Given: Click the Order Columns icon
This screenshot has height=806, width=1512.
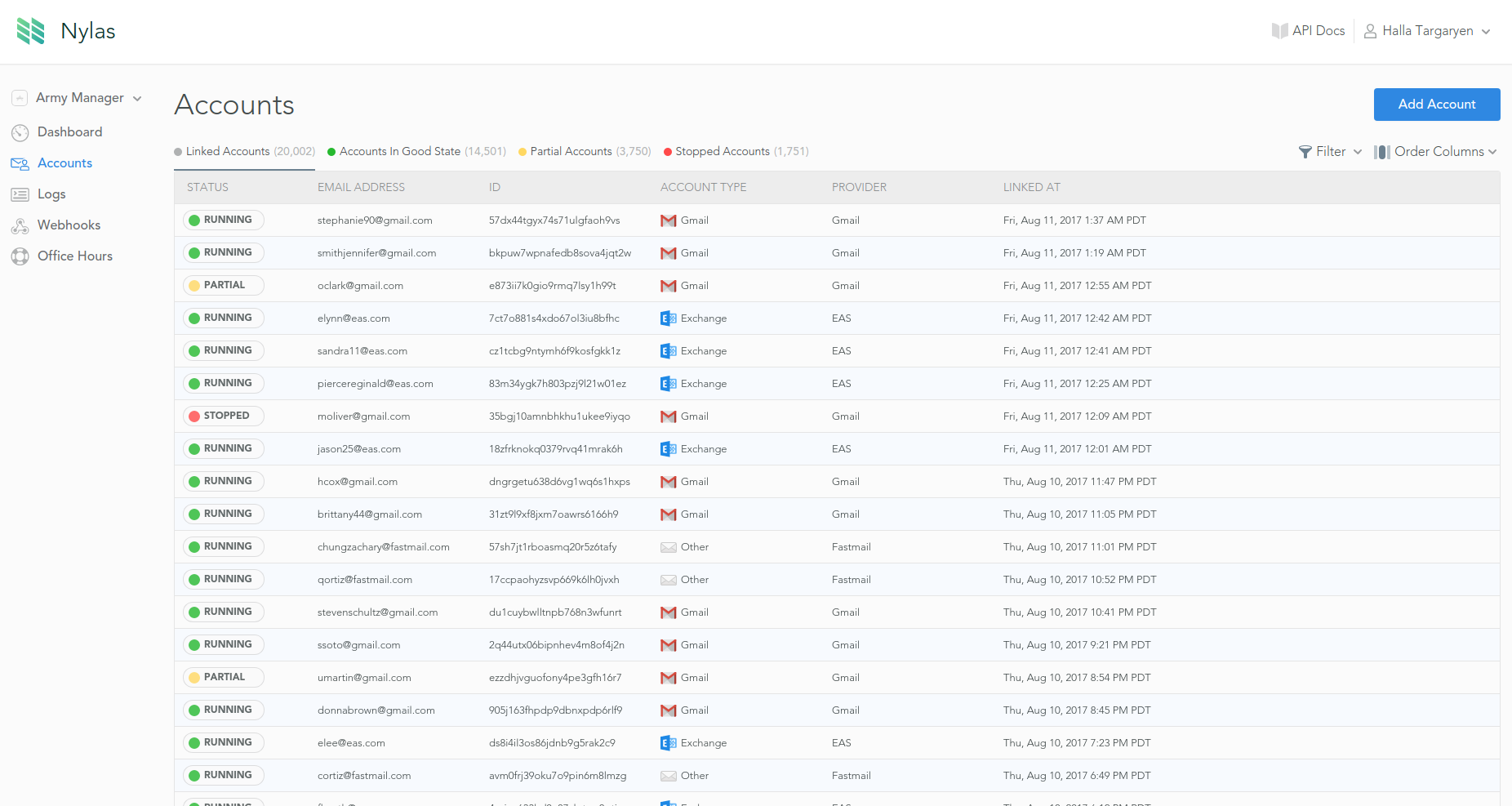Looking at the screenshot, I should click(x=1382, y=152).
